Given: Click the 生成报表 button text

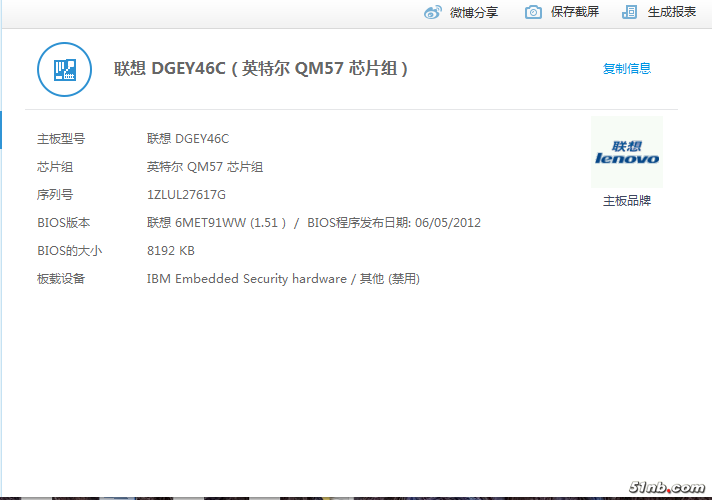Looking at the screenshot, I should 672,12.
